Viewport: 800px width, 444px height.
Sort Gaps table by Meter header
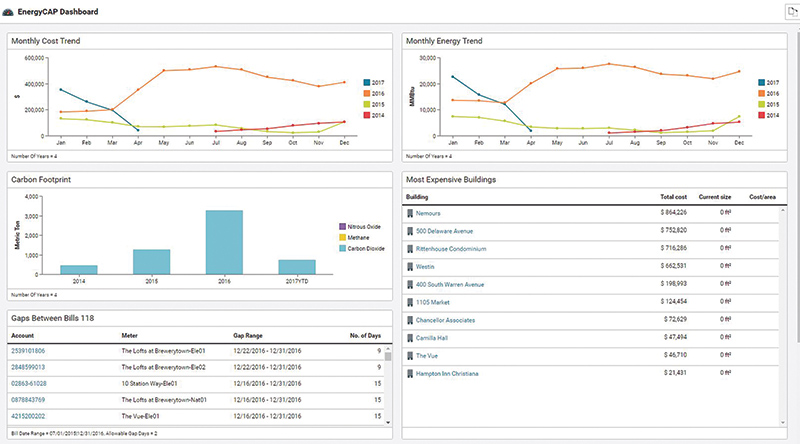130,336
